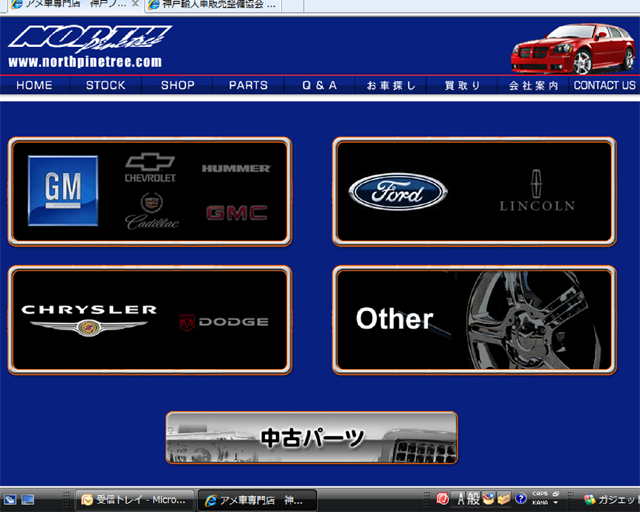
Task: Click CONTACT US in the nav bar
Action: 604,85
